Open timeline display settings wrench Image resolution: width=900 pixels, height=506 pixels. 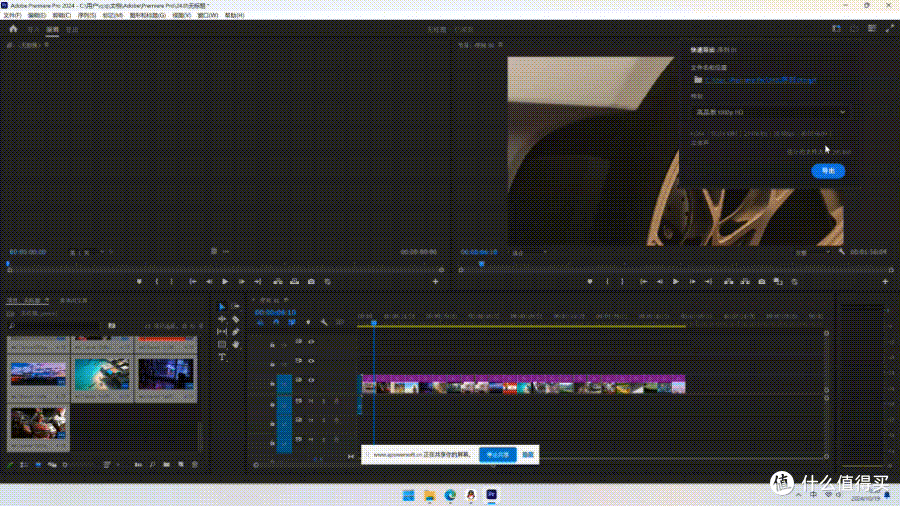324,323
